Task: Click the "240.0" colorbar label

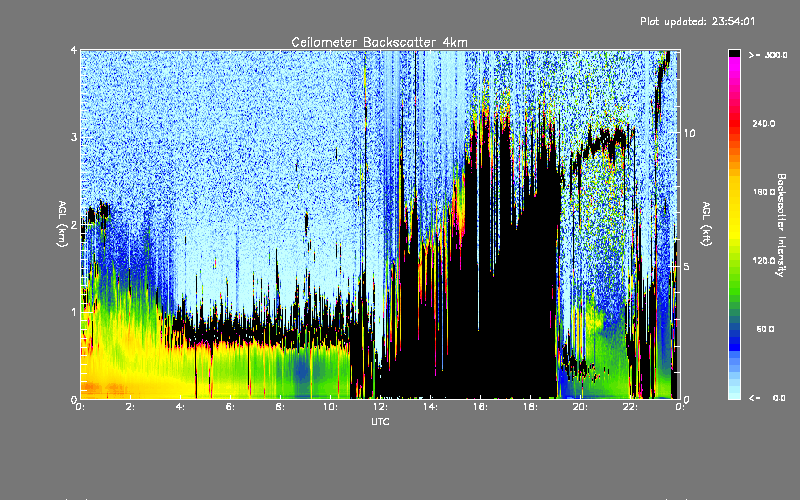Action: (764, 123)
